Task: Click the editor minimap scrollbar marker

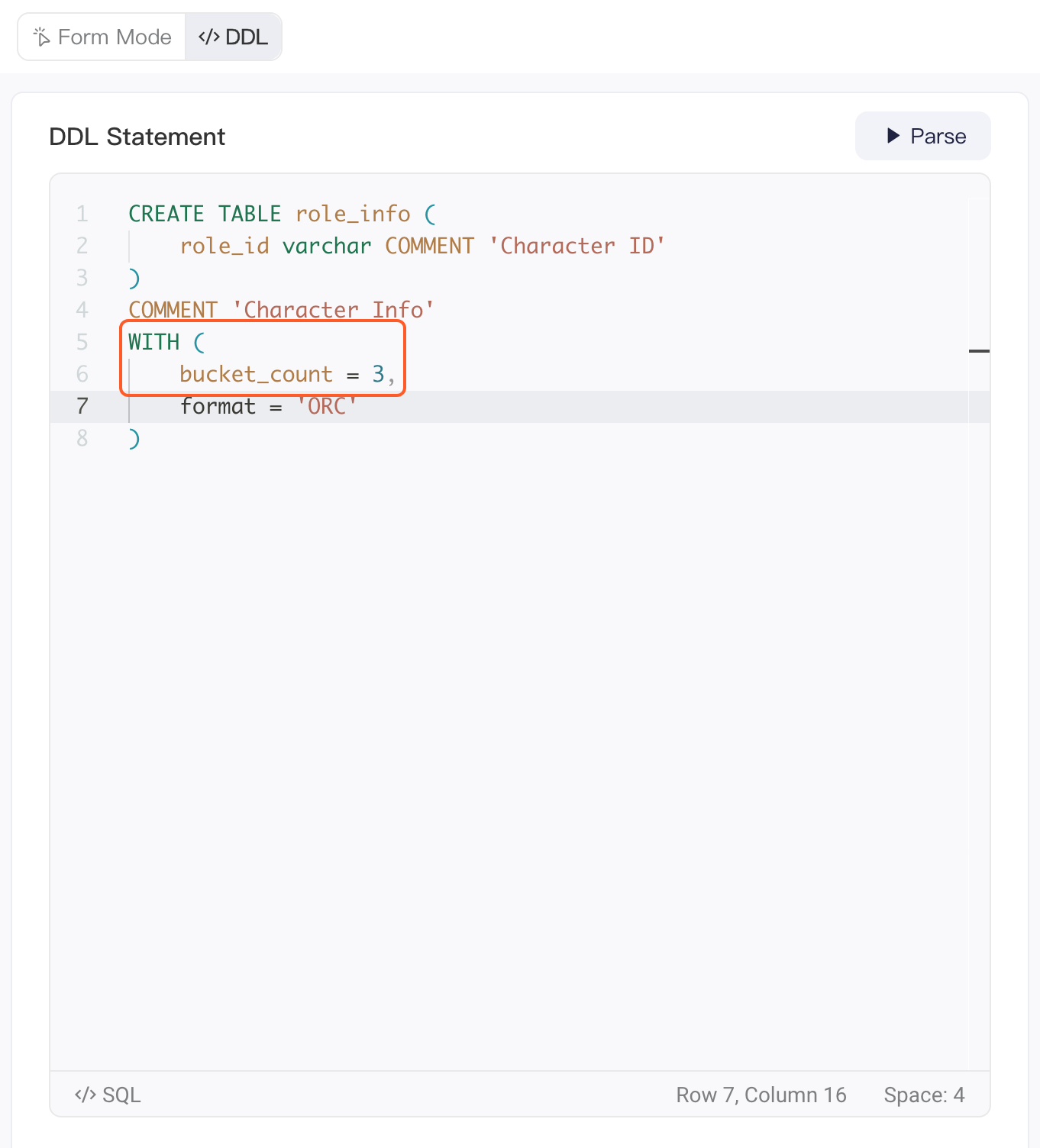Action: [979, 351]
